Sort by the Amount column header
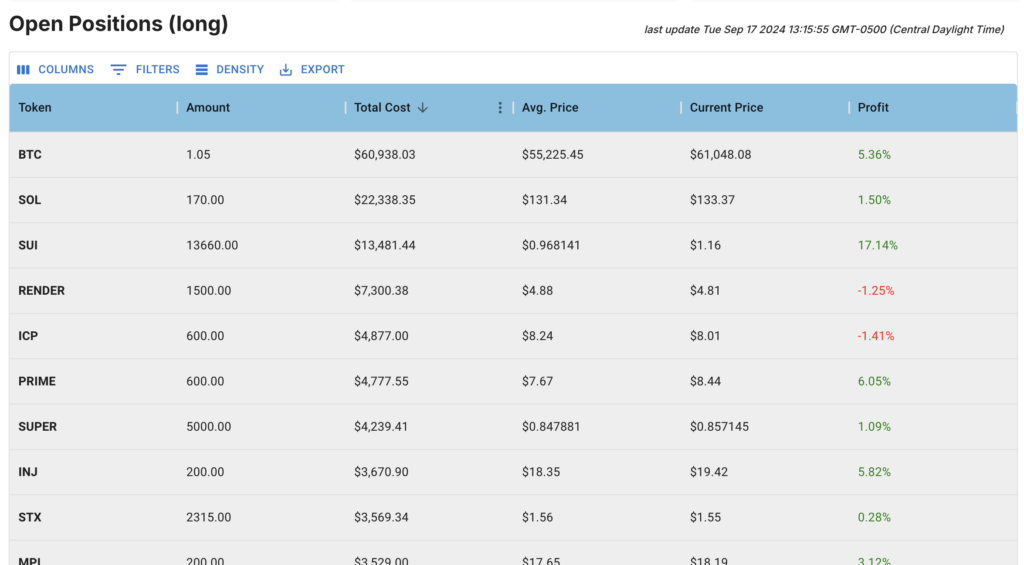This screenshot has width=1024, height=565. [x=208, y=108]
